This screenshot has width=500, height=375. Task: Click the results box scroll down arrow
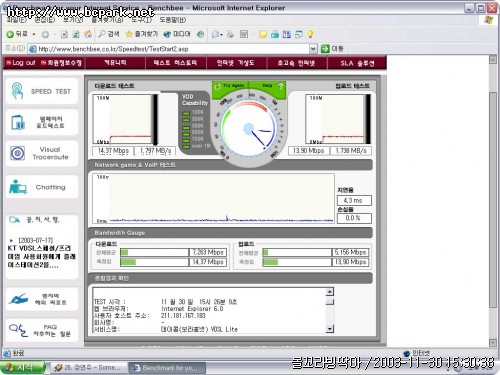330,329
